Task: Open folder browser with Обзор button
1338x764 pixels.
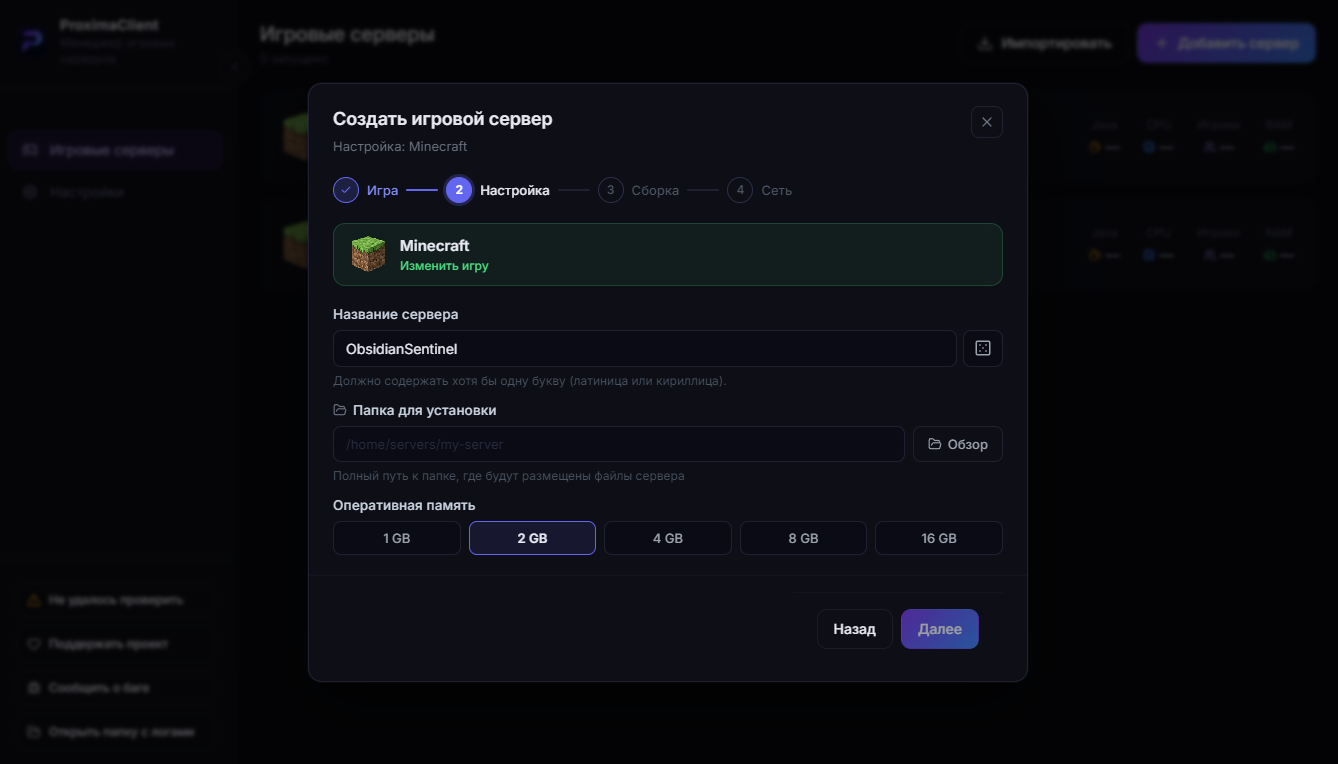Action: 958,444
